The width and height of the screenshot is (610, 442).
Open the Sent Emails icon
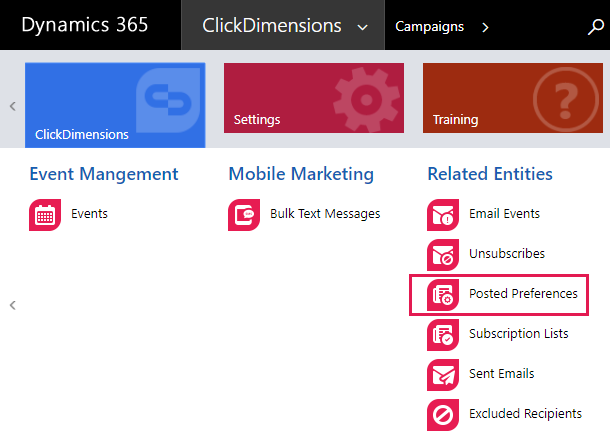[x=443, y=375]
